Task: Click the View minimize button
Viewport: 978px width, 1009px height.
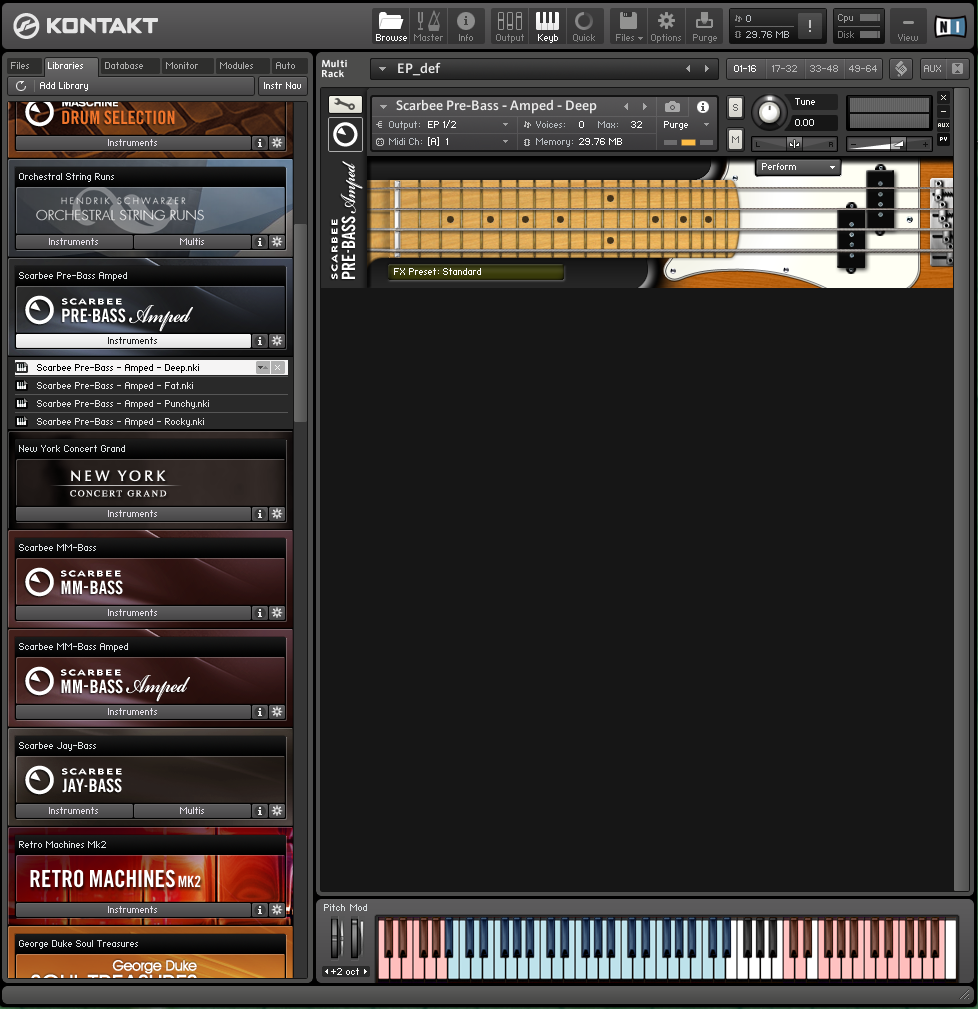Action: click(908, 27)
